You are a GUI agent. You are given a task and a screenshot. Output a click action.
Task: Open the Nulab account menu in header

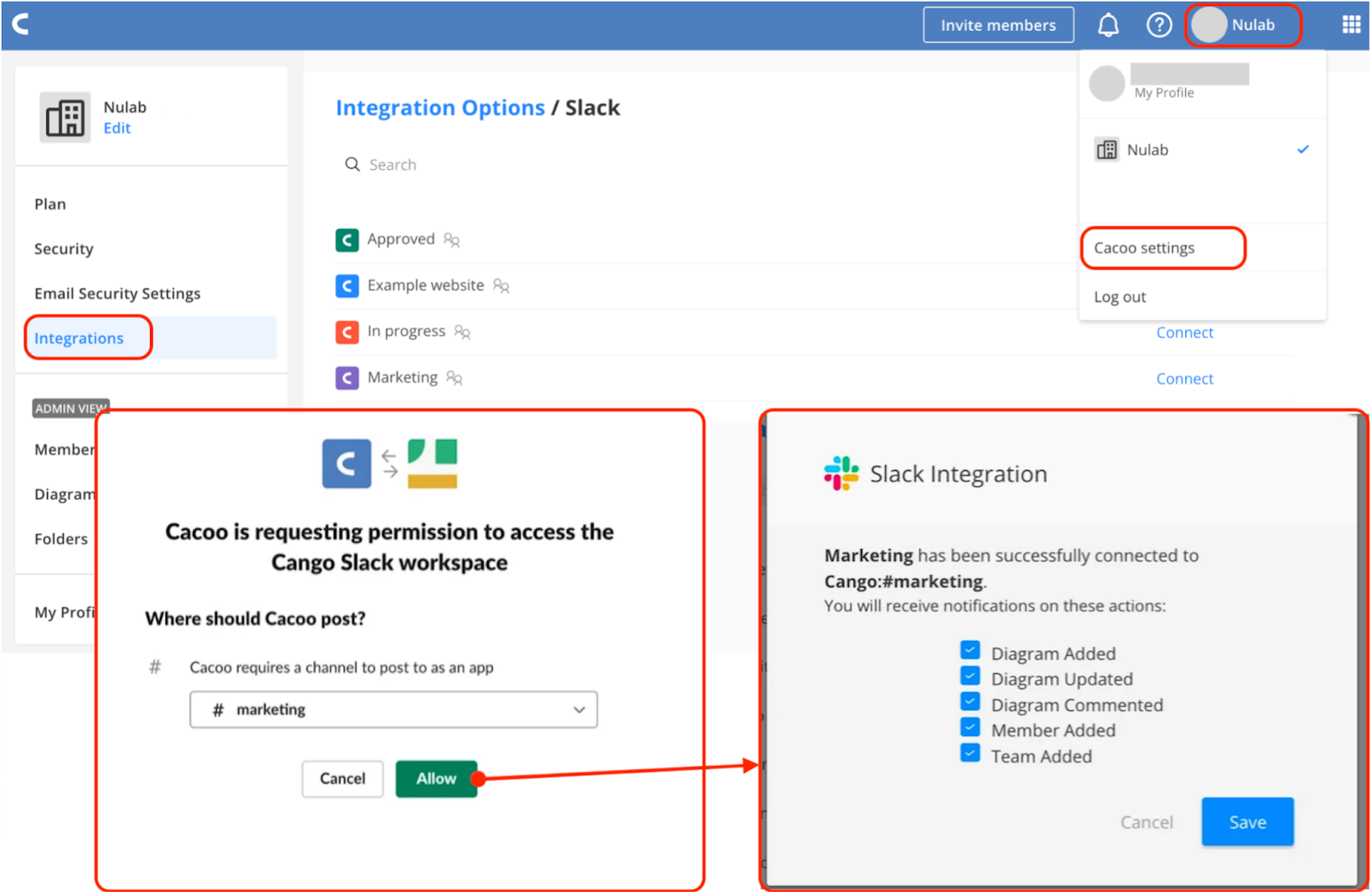1243,25
